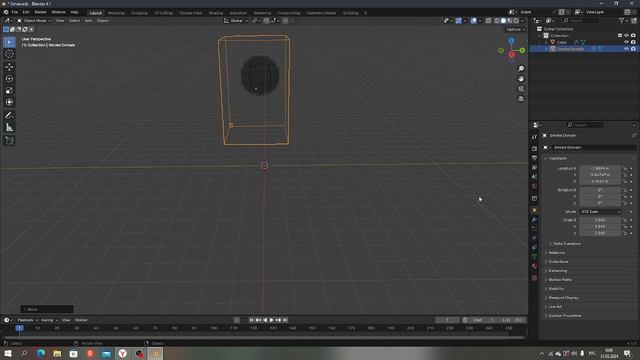Switch to solid viewport shading
Screen dimensions: 640x360
click(x=503, y=20)
